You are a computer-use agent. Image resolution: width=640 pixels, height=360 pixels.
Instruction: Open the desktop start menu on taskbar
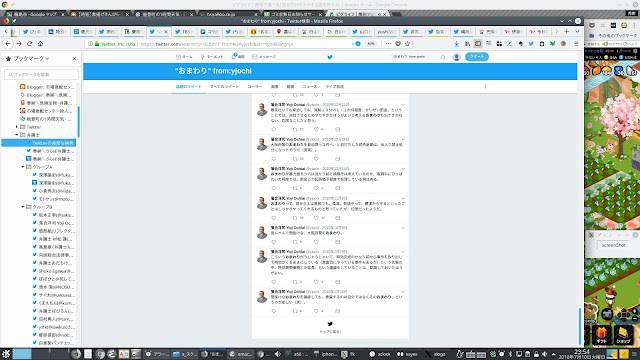coord(6,354)
